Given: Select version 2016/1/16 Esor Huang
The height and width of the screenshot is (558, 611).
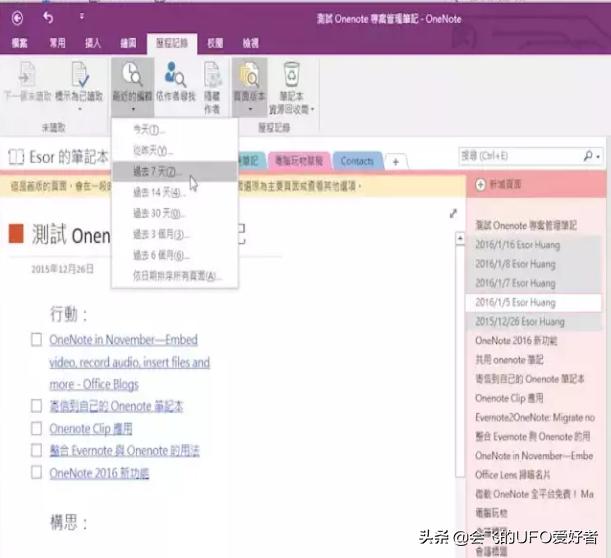Looking at the screenshot, I should point(533,245).
